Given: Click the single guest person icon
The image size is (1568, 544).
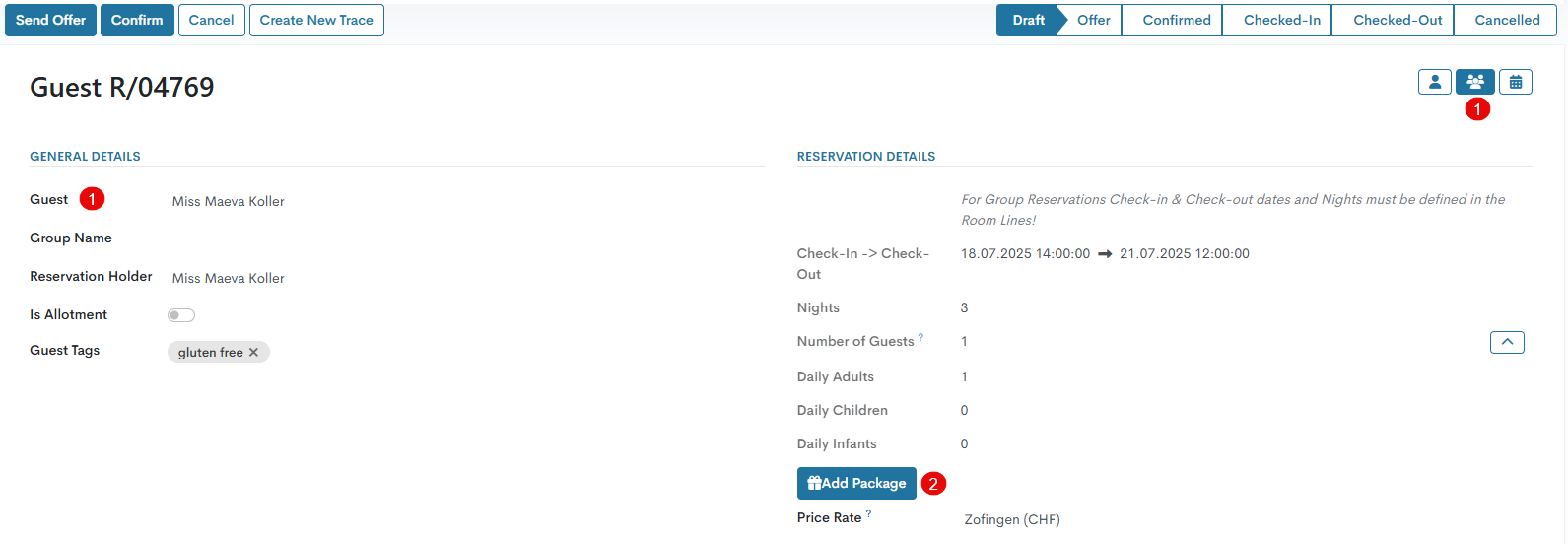Looking at the screenshot, I should [x=1434, y=83].
